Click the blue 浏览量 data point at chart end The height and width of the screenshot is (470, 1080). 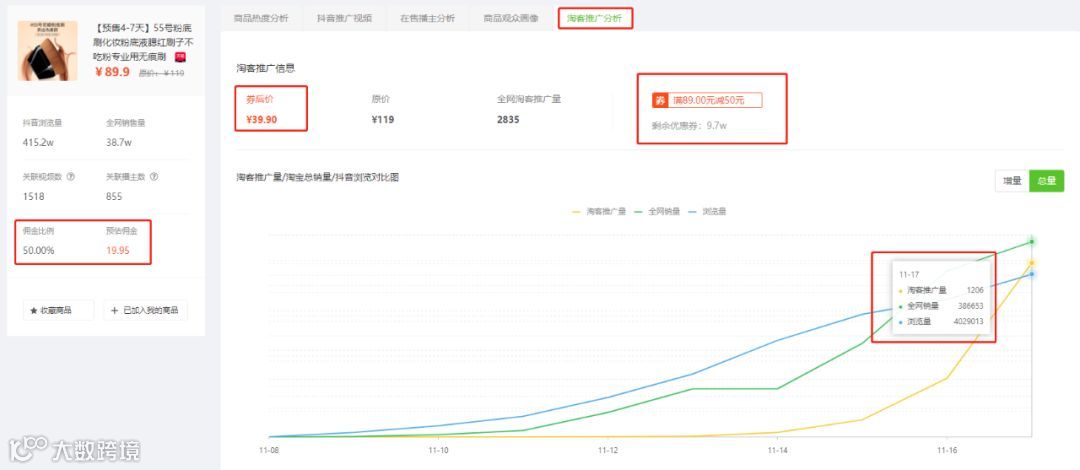pos(1032,274)
